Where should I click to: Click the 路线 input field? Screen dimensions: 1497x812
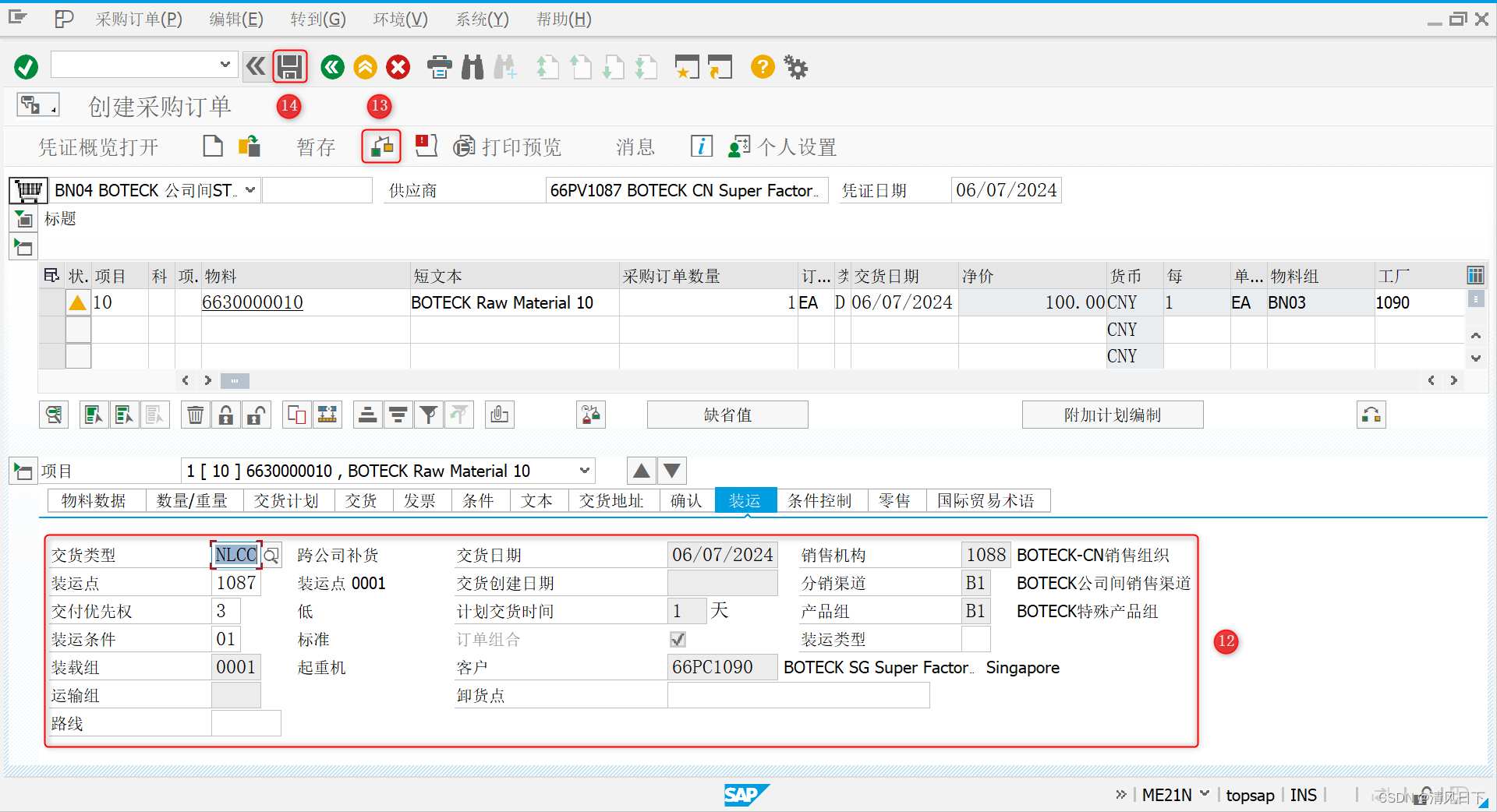tap(246, 723)
